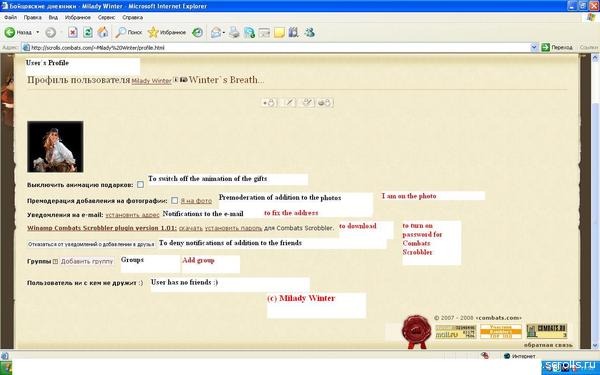This screenshot has height=375, width=600.
Task: Toggle Премодерация добавления на фотографии checkbox
Action: click(x=174, y=201)
